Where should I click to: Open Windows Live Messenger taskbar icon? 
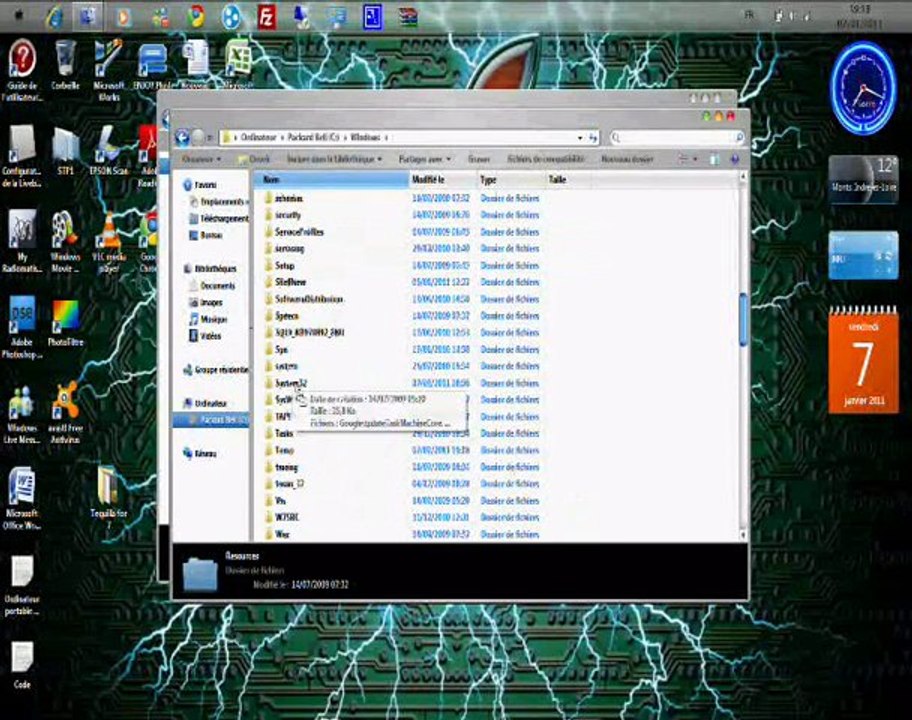coord(161,17)
